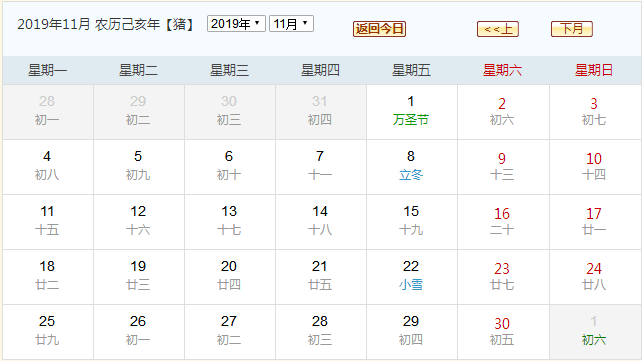Image resolution: width=642 pixels, height=361 pixels.
Task: Select November 1 万圣节 cell
Action: [411, 112]
